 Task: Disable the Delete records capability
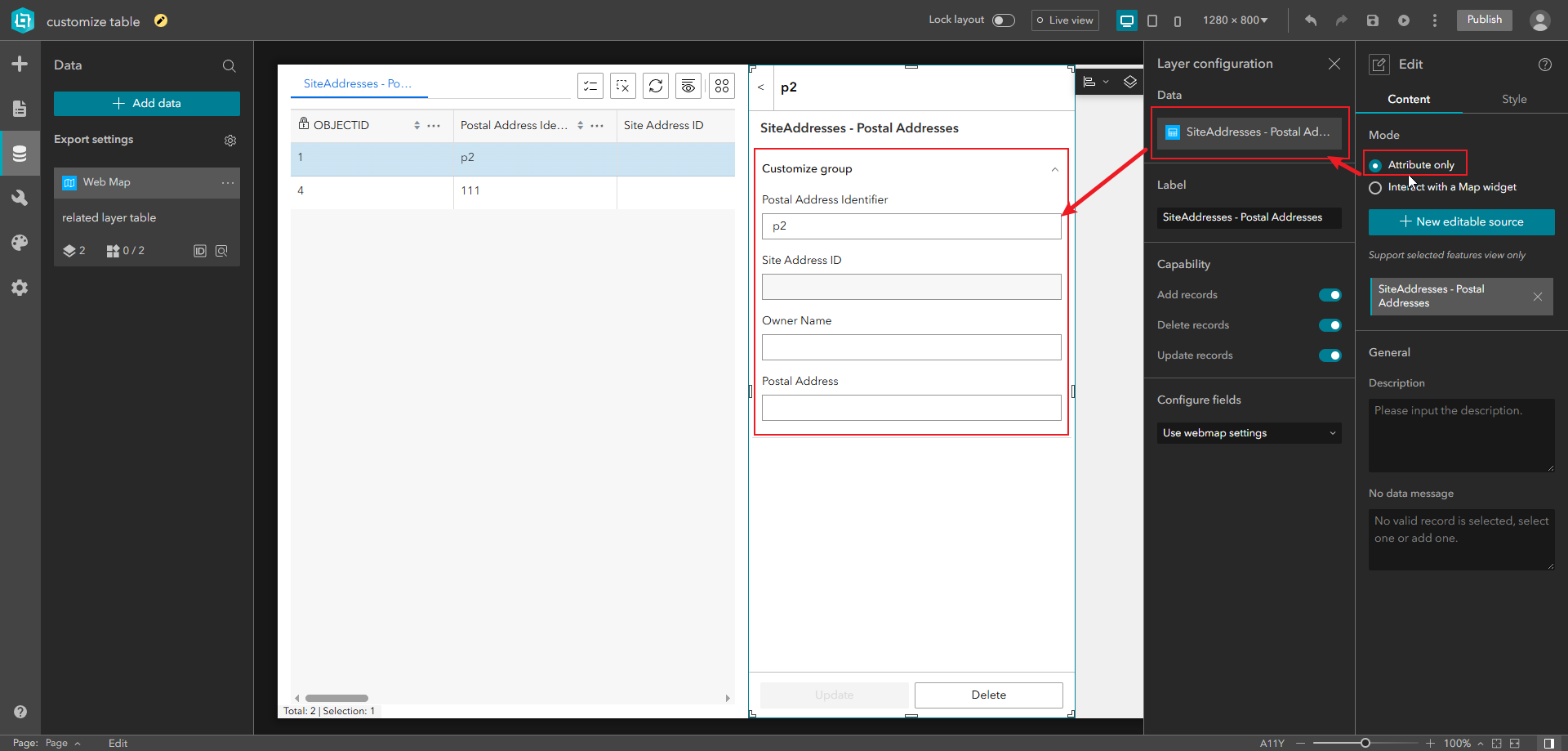pos(1330,324)
